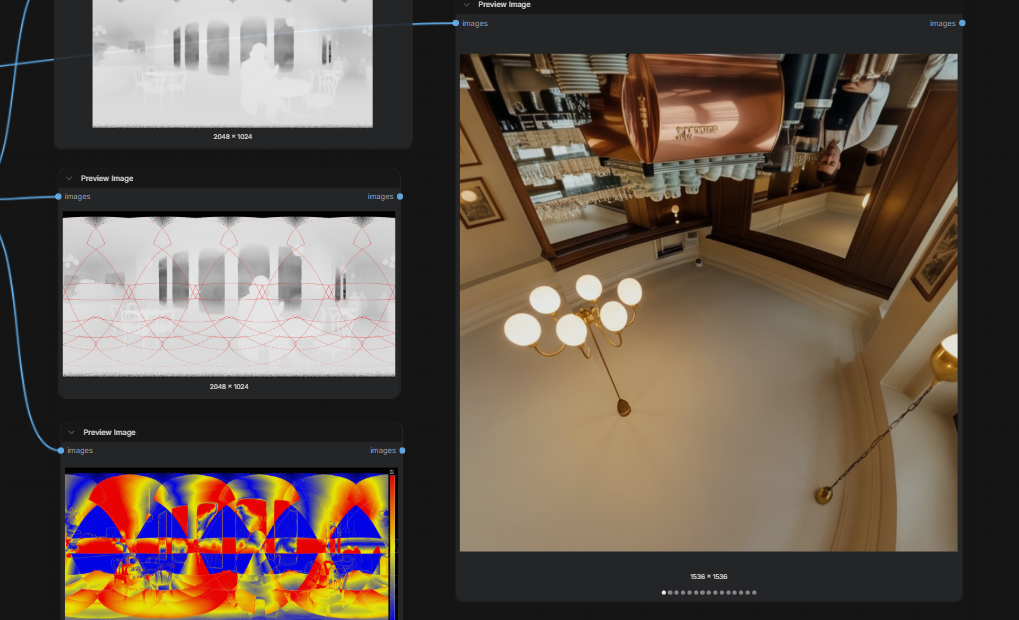
Task: Click the Preview Image title of red-lined depth node
Action: pos(107,178)
